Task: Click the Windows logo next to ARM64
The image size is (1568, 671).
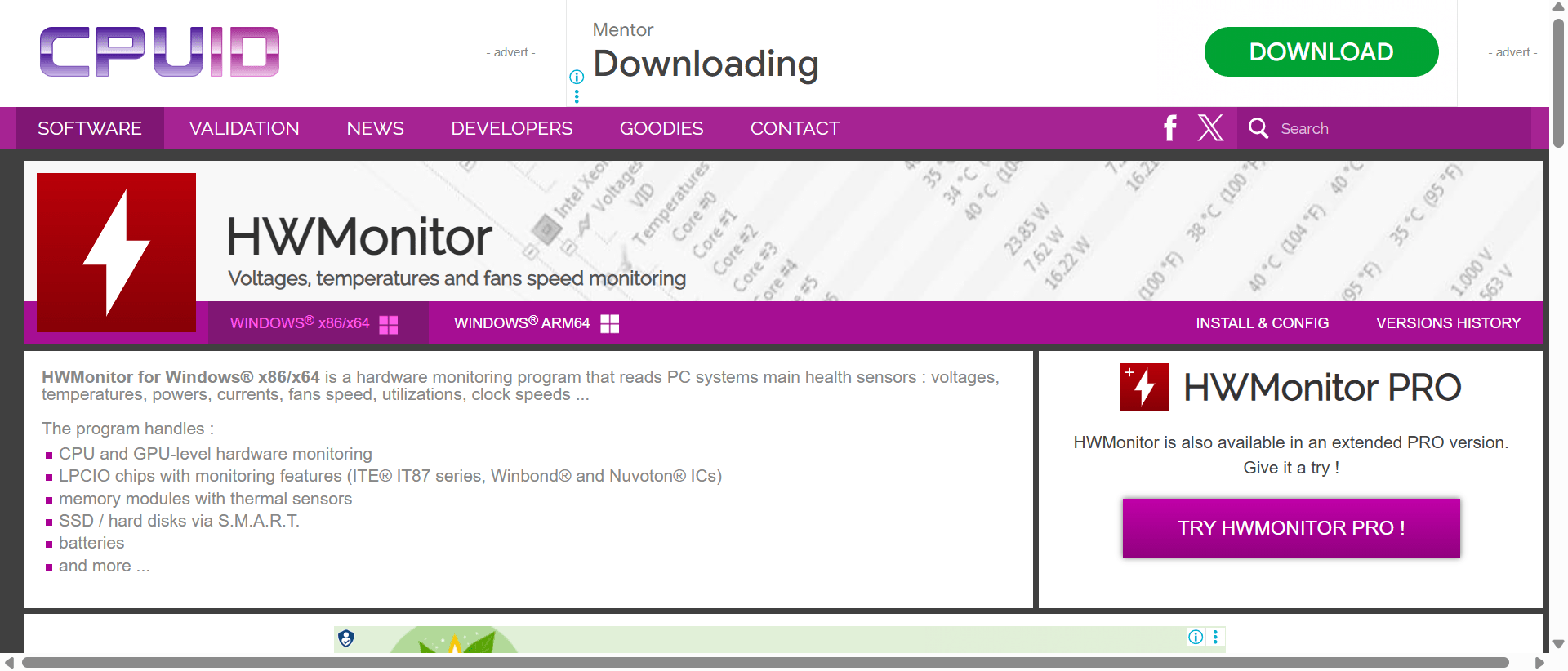Action: pos(610,324)
